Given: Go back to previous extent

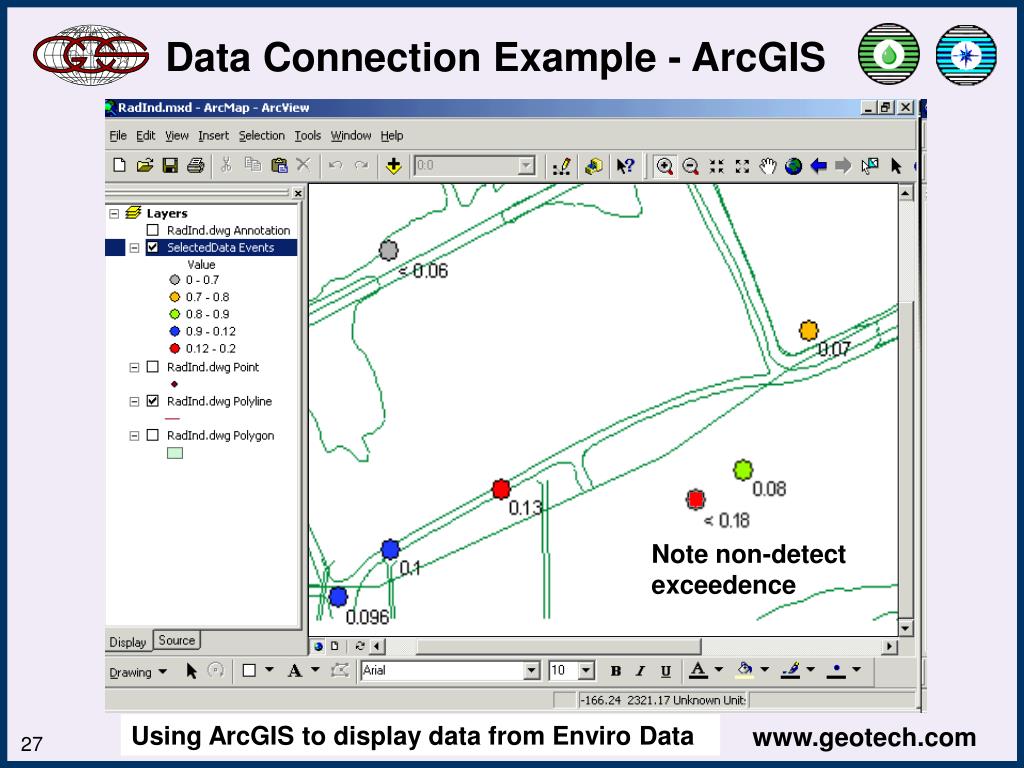Looking at the screenshot, I should (x=818, y=166).
